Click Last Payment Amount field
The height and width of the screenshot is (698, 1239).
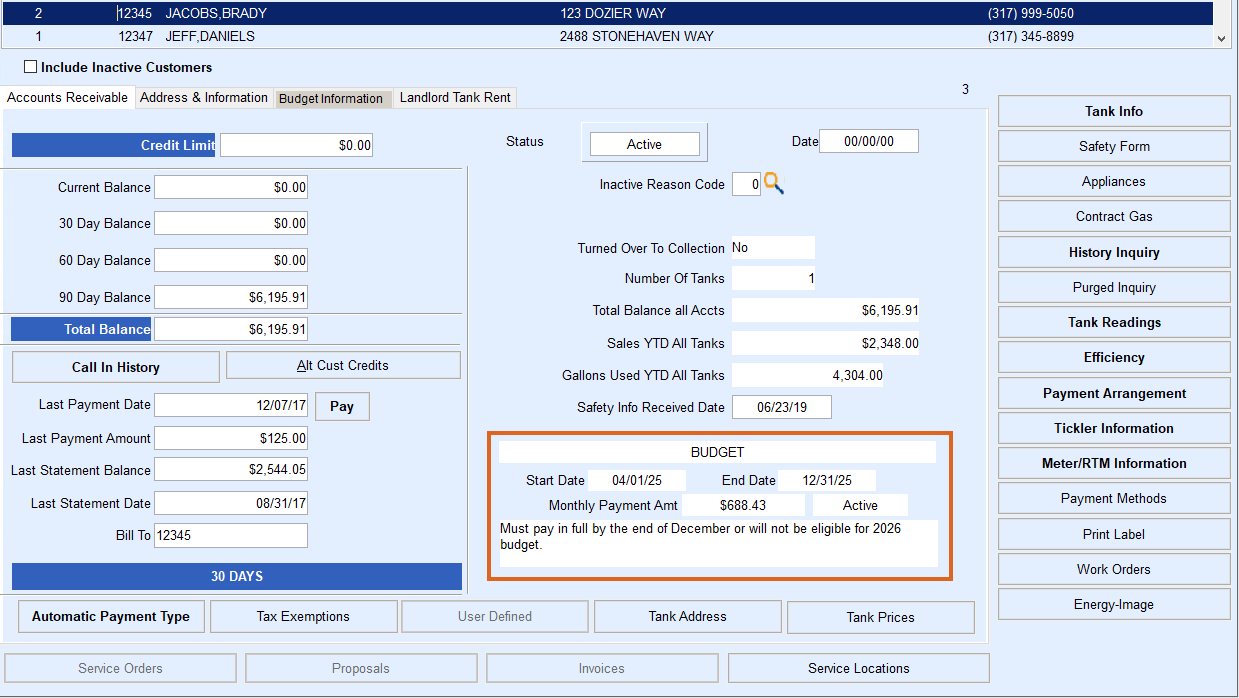tap(231, 438)
